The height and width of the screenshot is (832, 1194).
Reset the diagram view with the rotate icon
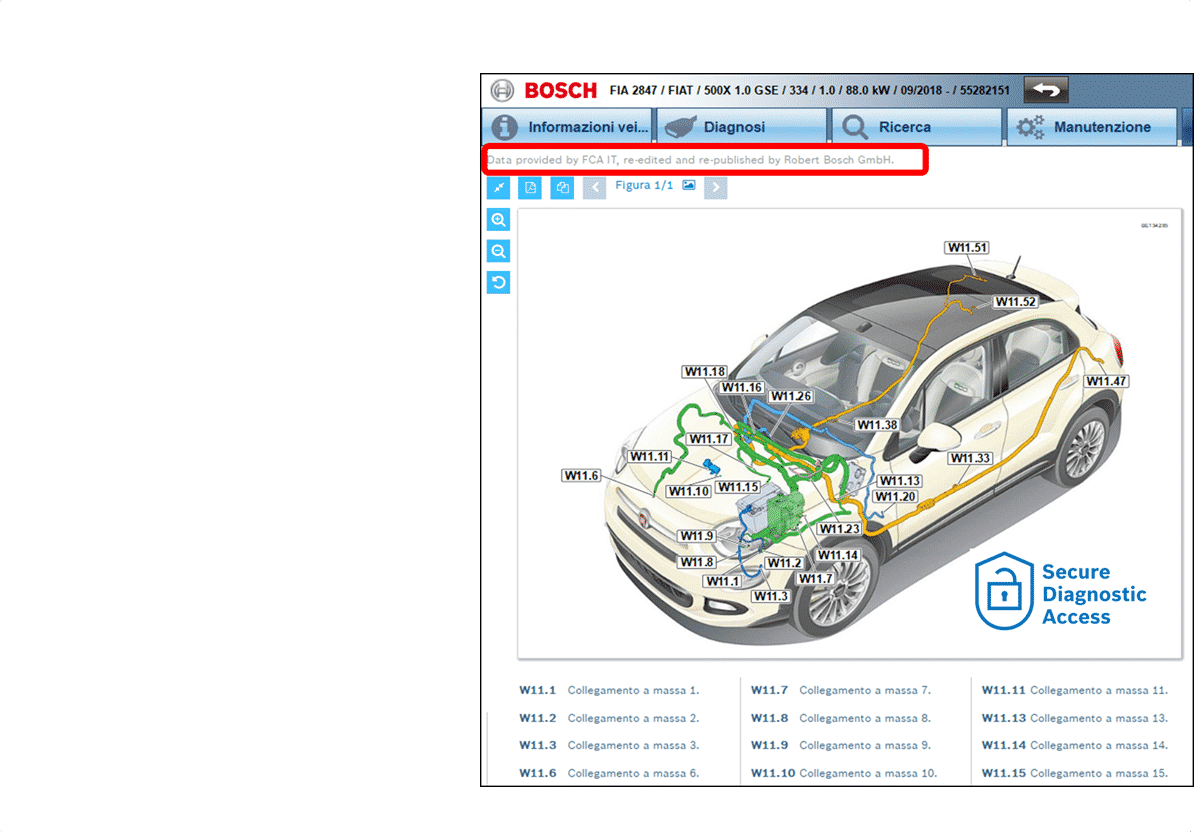pyautogui.click(x=499, y=282)
